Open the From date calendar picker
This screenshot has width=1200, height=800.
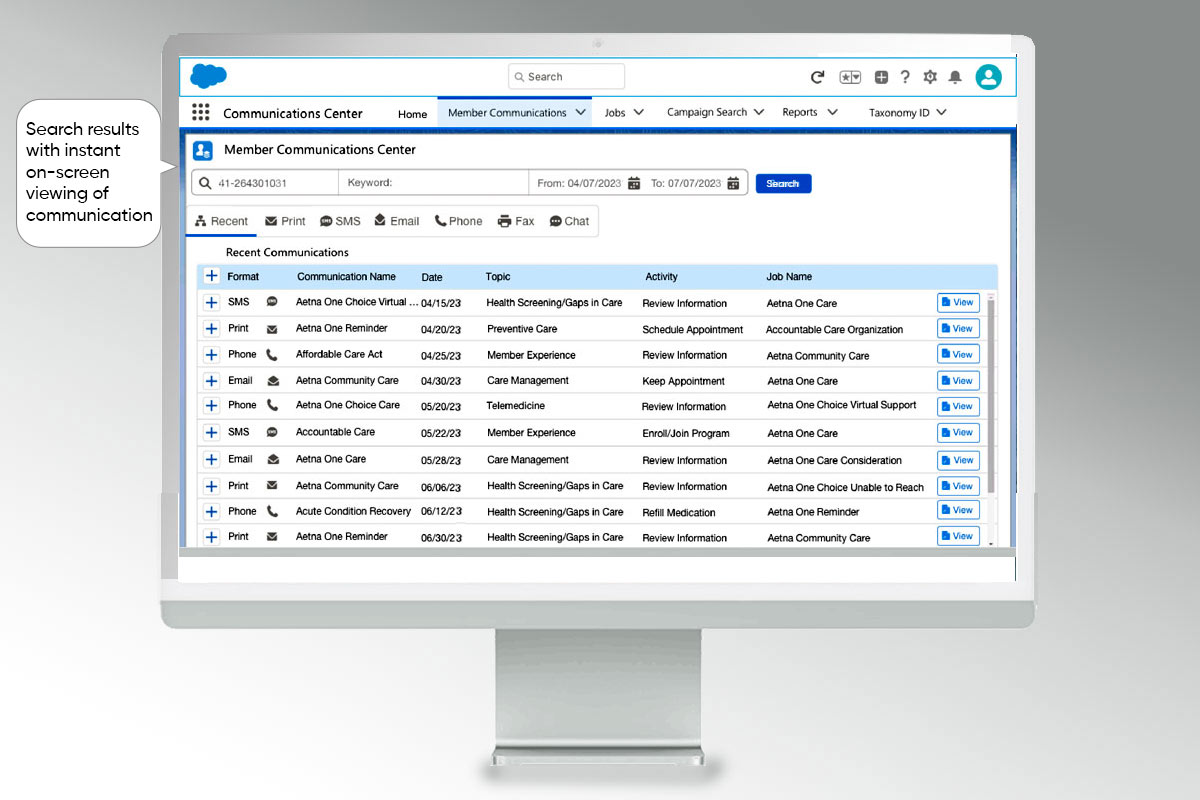(634, 183)
